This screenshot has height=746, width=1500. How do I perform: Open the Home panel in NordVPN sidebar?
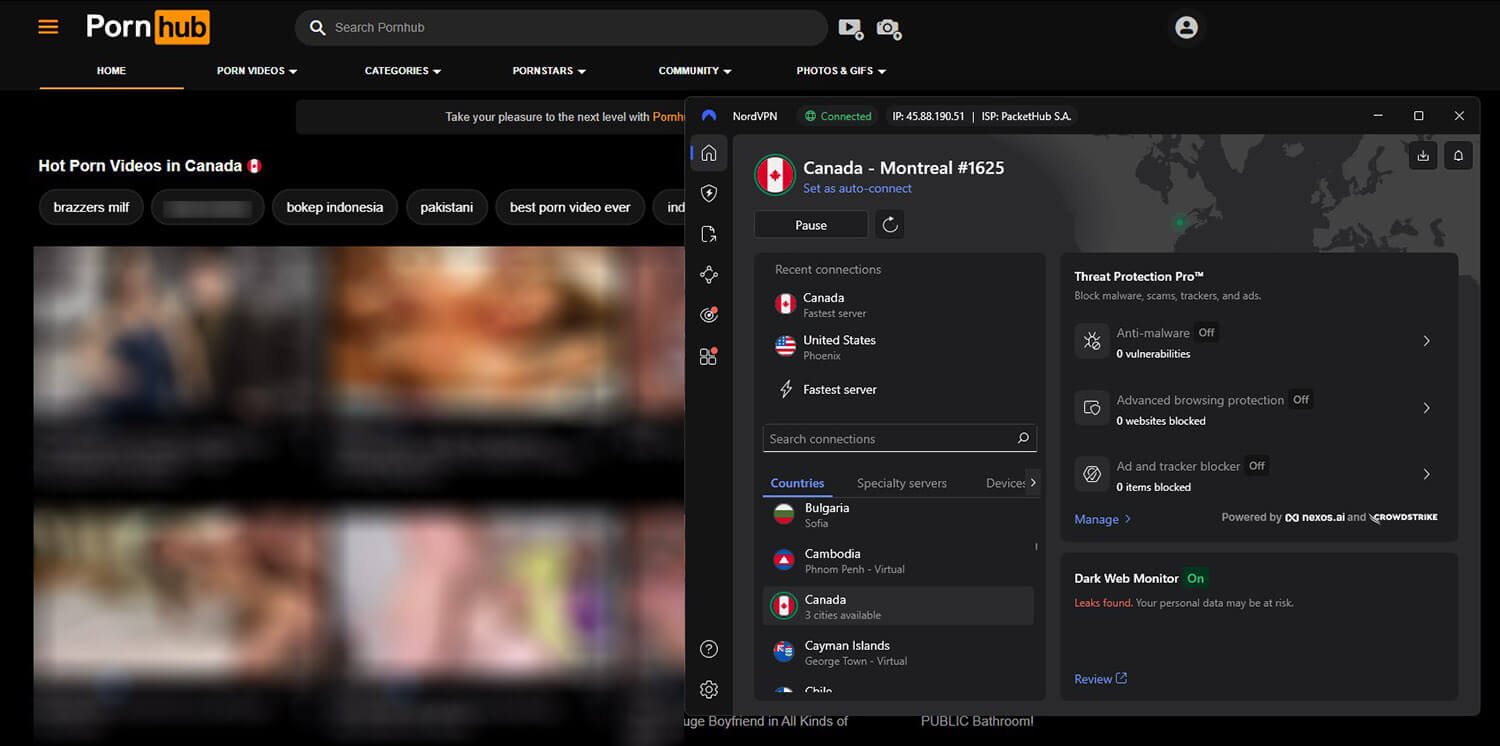(709, 152)
